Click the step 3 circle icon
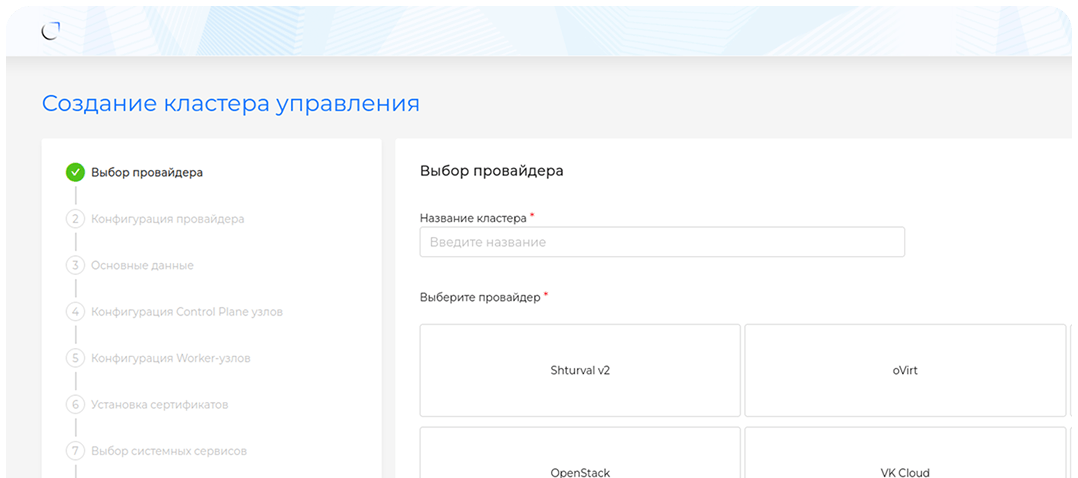 pyautogui.click(x=75, y=265)
